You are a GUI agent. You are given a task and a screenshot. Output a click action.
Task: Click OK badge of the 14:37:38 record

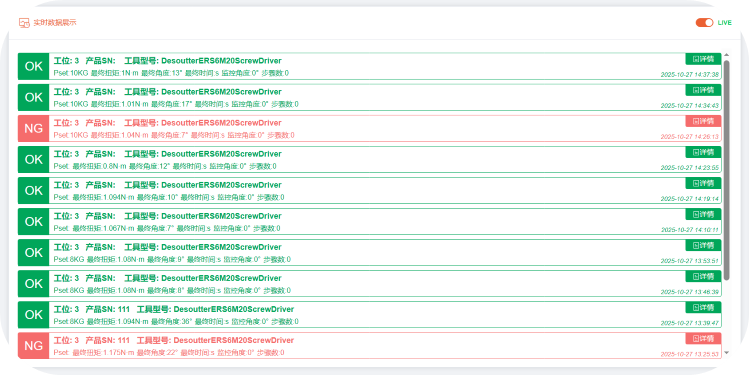tap(33, 66)
